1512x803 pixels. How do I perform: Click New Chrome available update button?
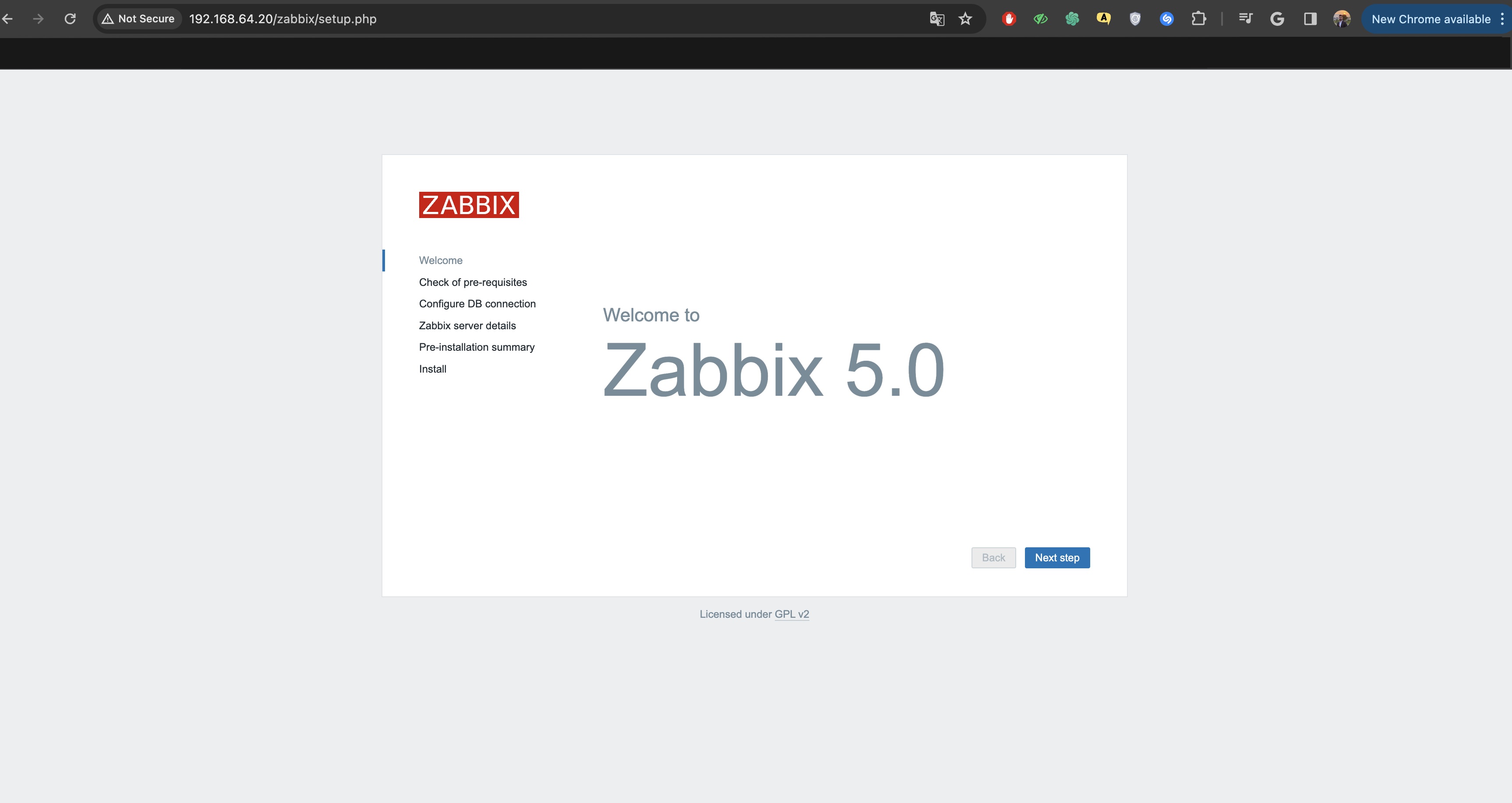[x=1431, y=19]
